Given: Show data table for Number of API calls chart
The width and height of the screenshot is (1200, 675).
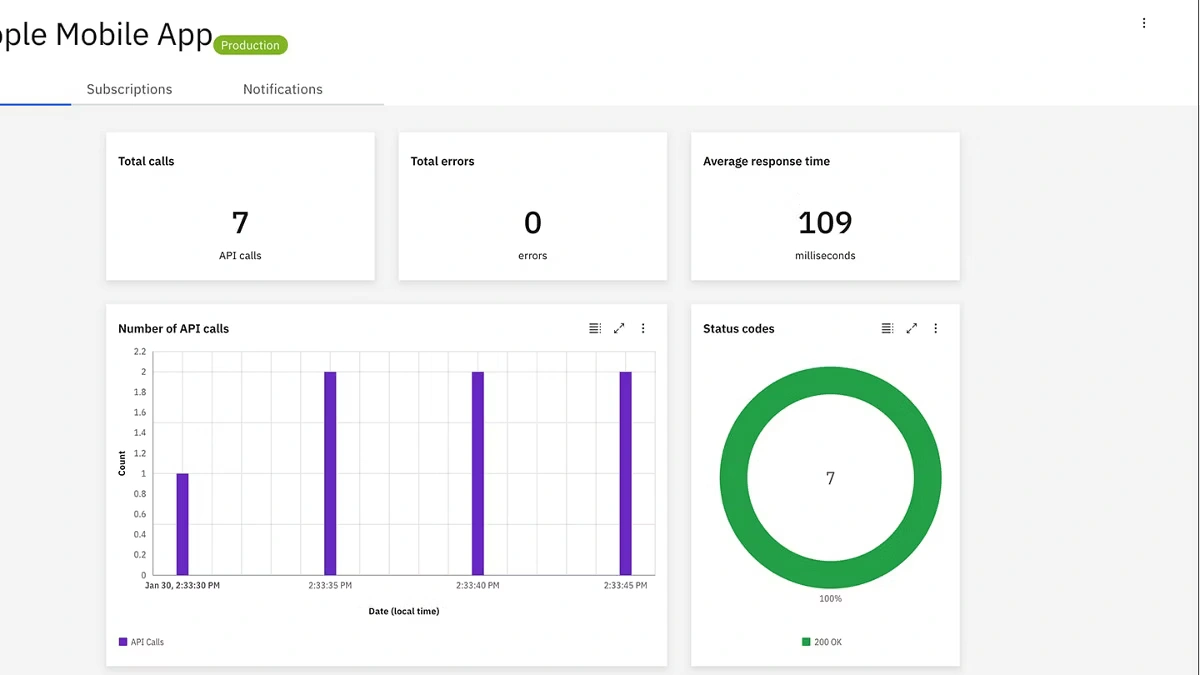Looking at the screenshot, I should click(594, 328).
